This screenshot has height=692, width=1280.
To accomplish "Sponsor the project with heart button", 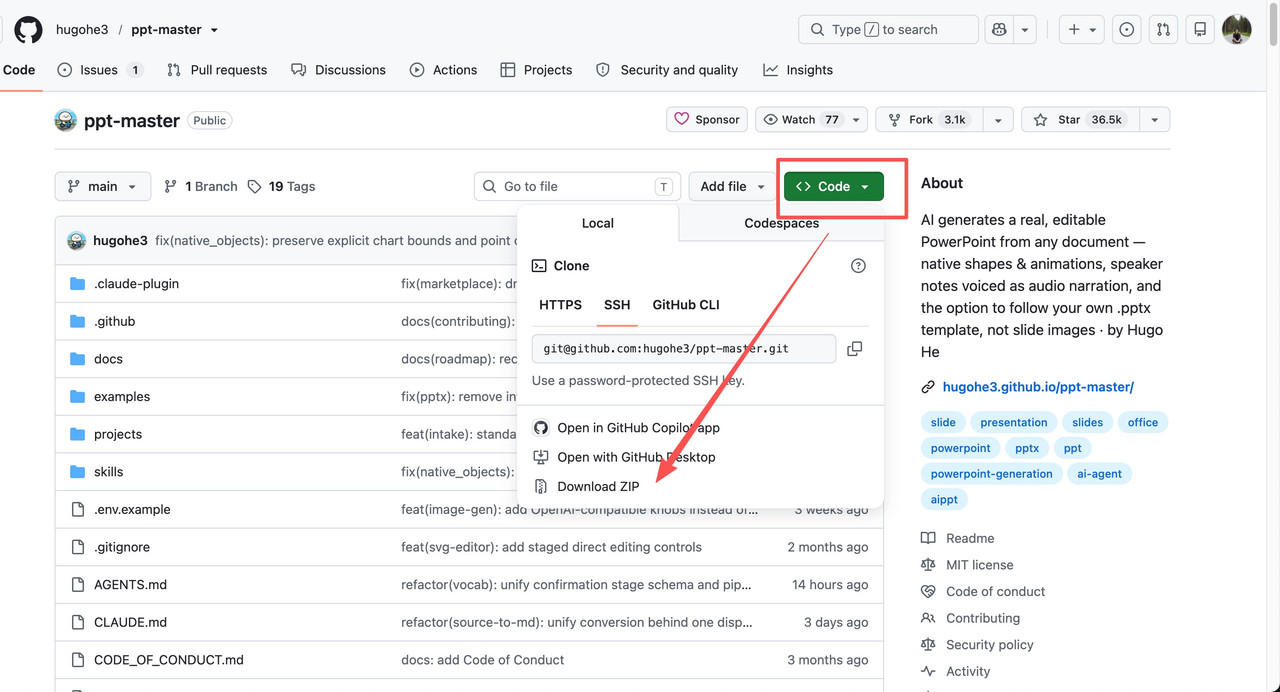I will pos(707,120).
